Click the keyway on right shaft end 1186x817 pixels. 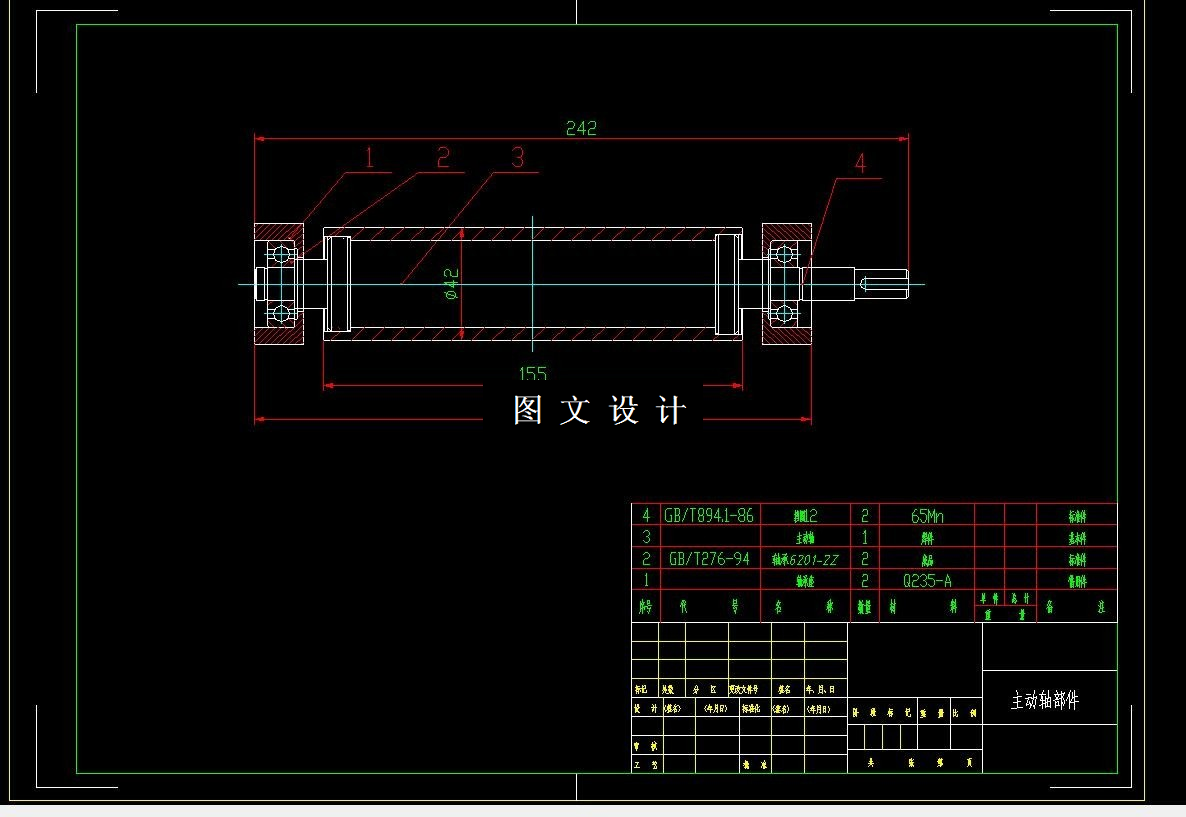coord(883,284)
